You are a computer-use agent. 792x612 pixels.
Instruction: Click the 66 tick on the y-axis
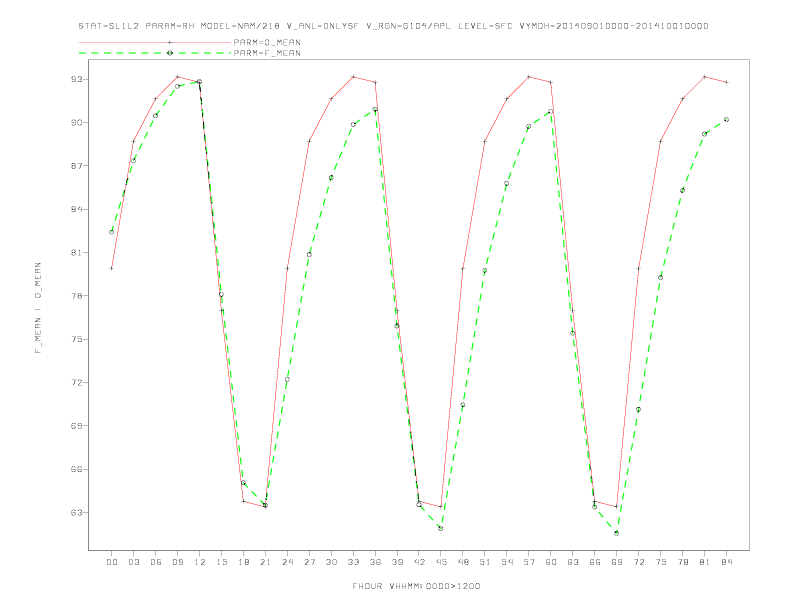click(76, 469)
